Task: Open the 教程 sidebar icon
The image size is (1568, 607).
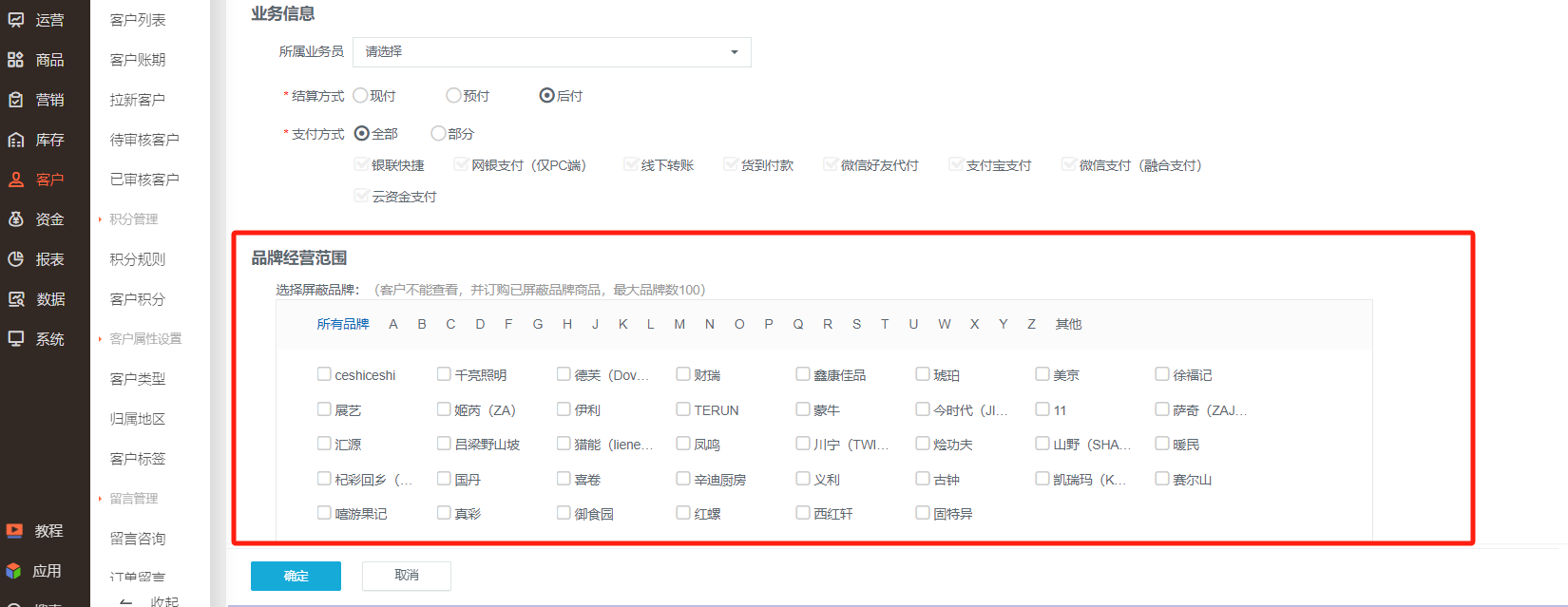Action: [15, 531]
